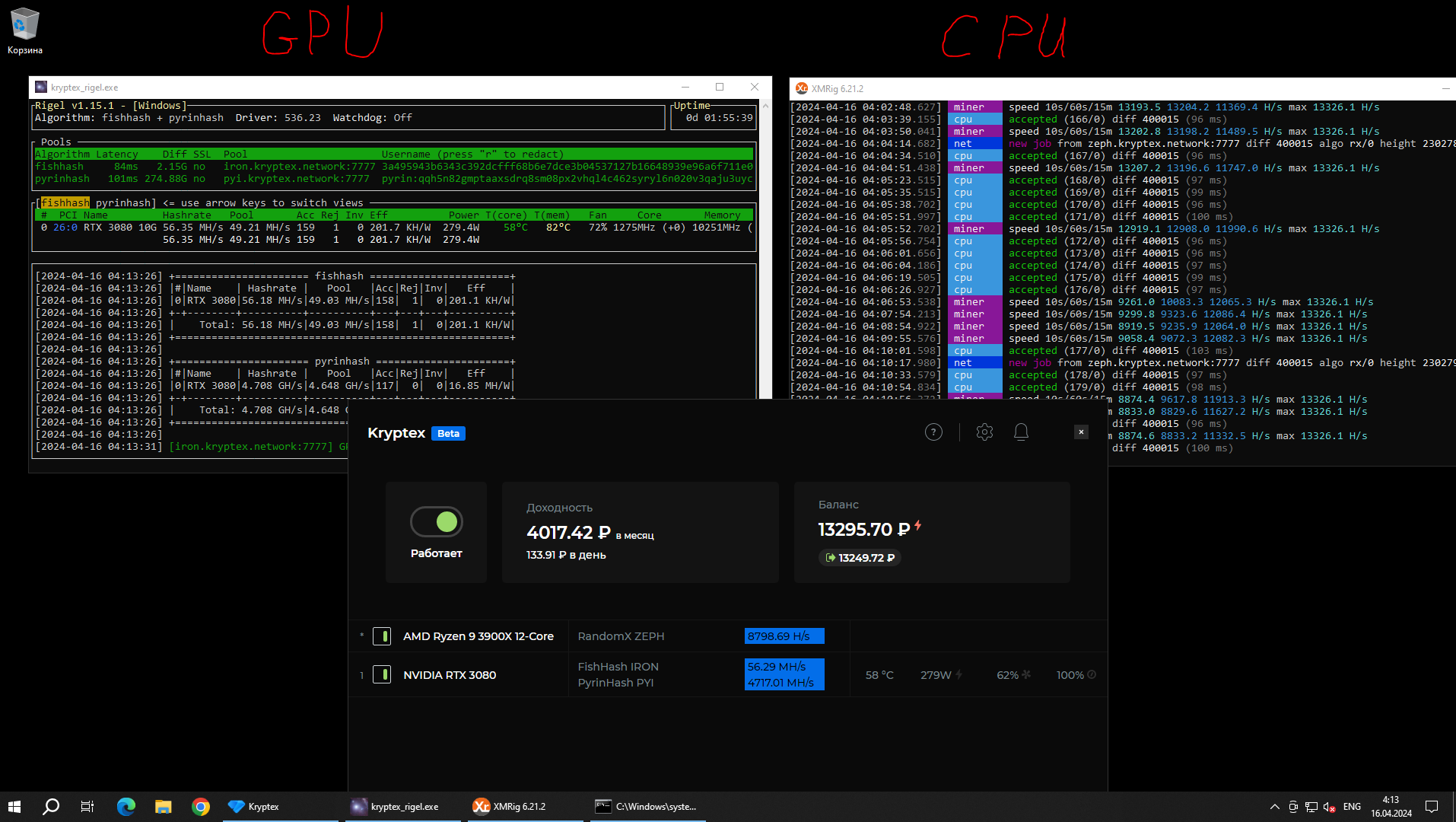The image size is (1456, 822).
Task: Click the 4017.42 ₽ monthly profitability value
Action: 568,533
